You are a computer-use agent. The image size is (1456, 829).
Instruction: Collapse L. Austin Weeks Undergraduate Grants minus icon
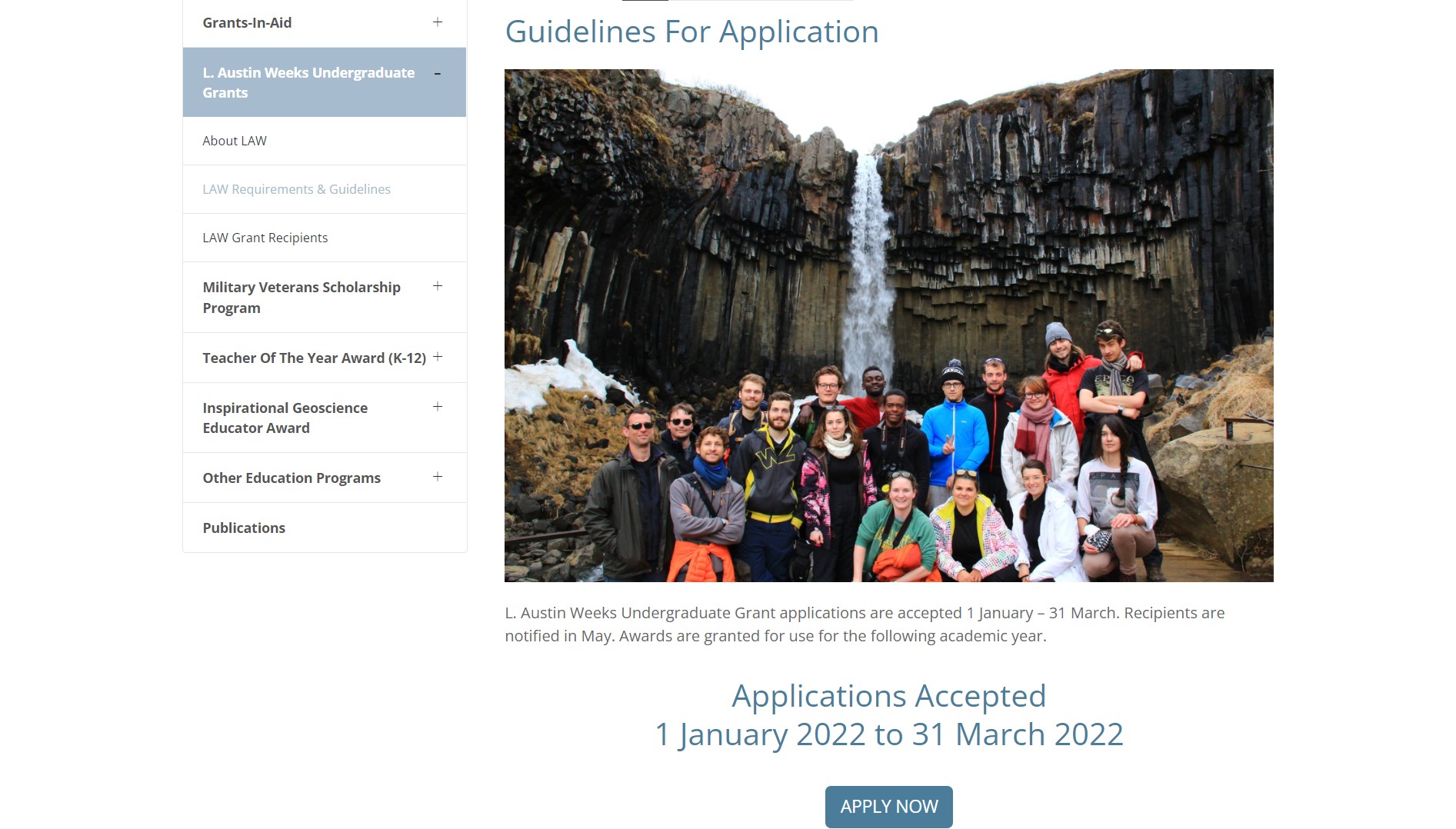[x=437, y=74]
